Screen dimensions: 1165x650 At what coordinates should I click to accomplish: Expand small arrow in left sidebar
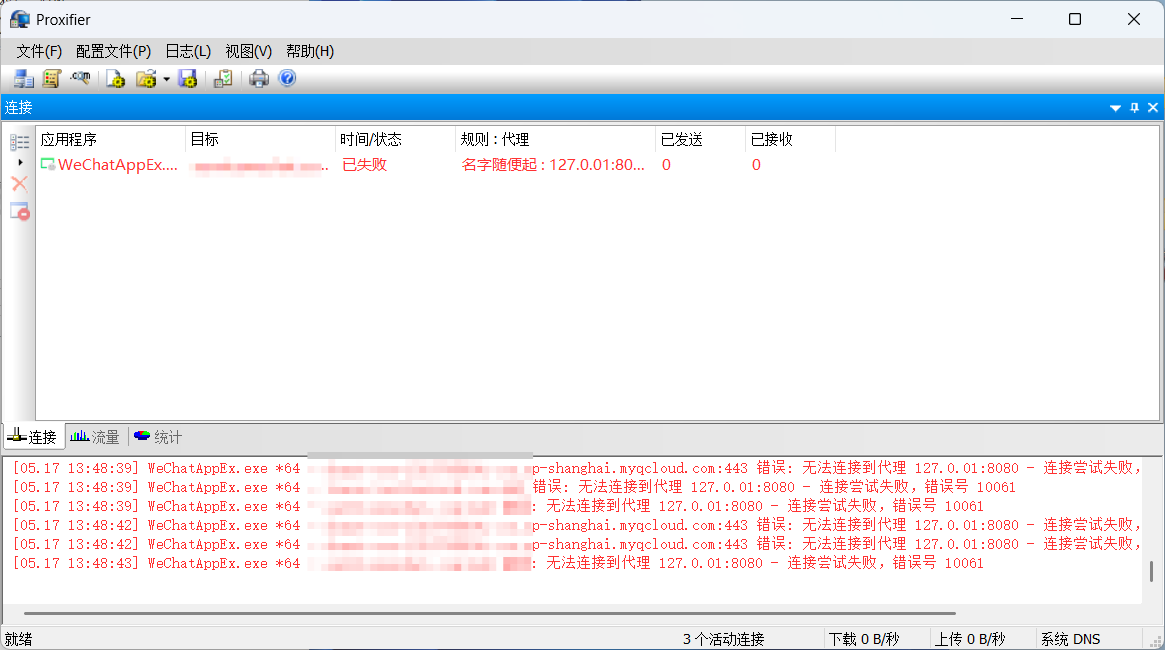tap(20, 162)
